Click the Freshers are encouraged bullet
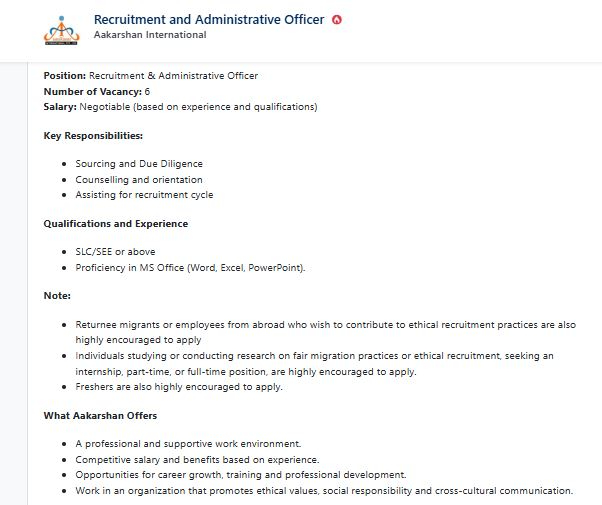602x505 pixels. 179,387
